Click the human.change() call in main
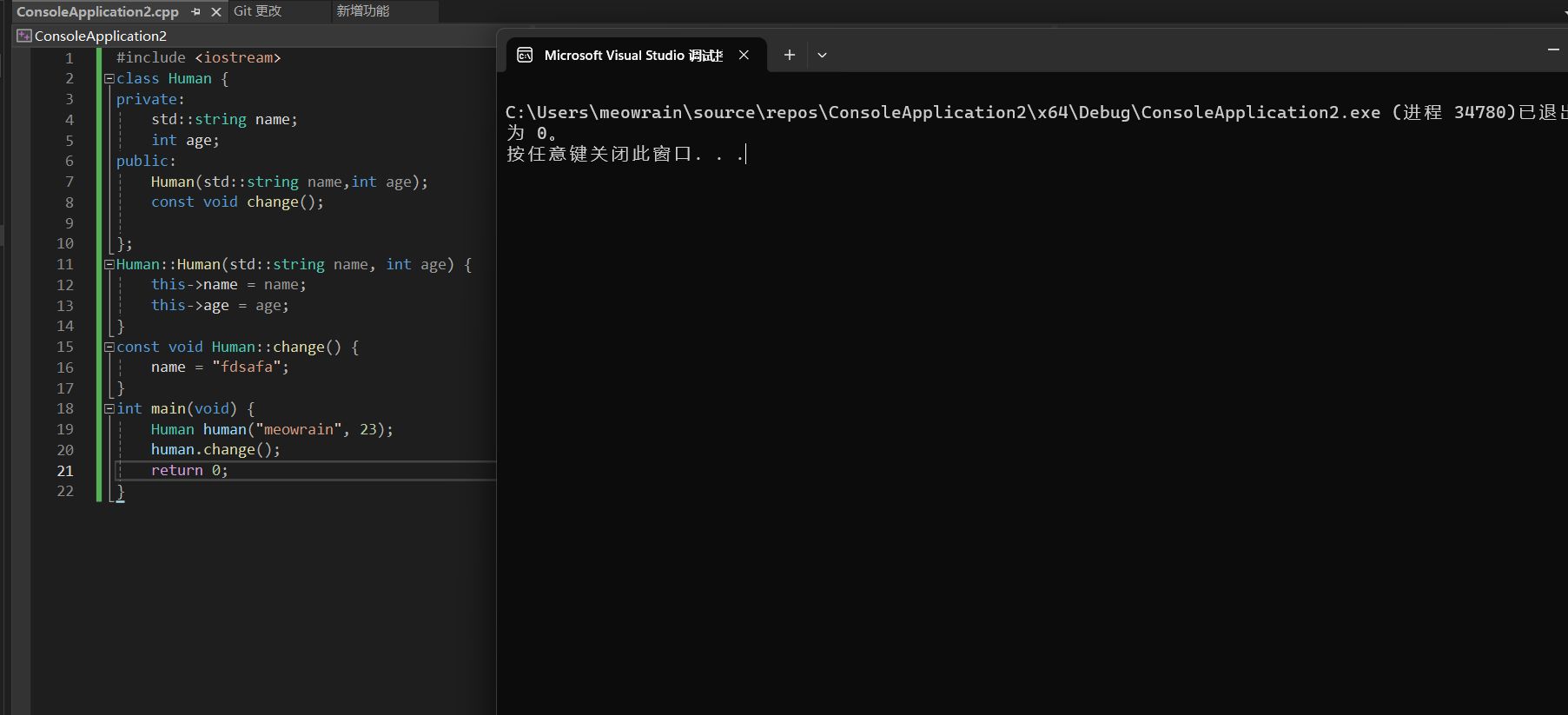Image resolution: width=1568 pixels, height=715 pixels. (215, 450)
